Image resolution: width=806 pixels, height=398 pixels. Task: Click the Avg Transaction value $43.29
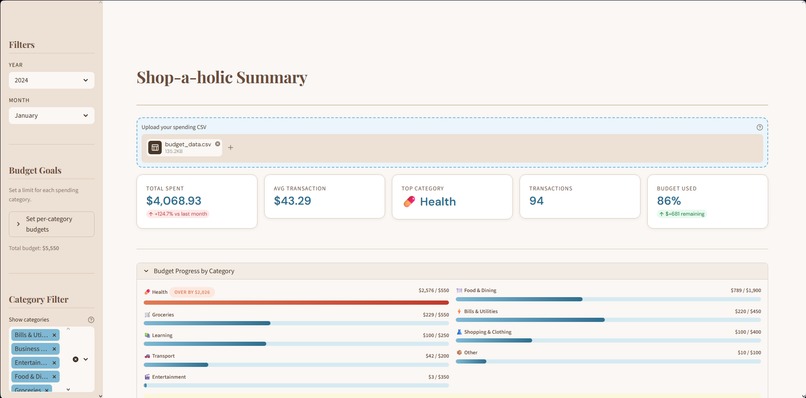292,201
